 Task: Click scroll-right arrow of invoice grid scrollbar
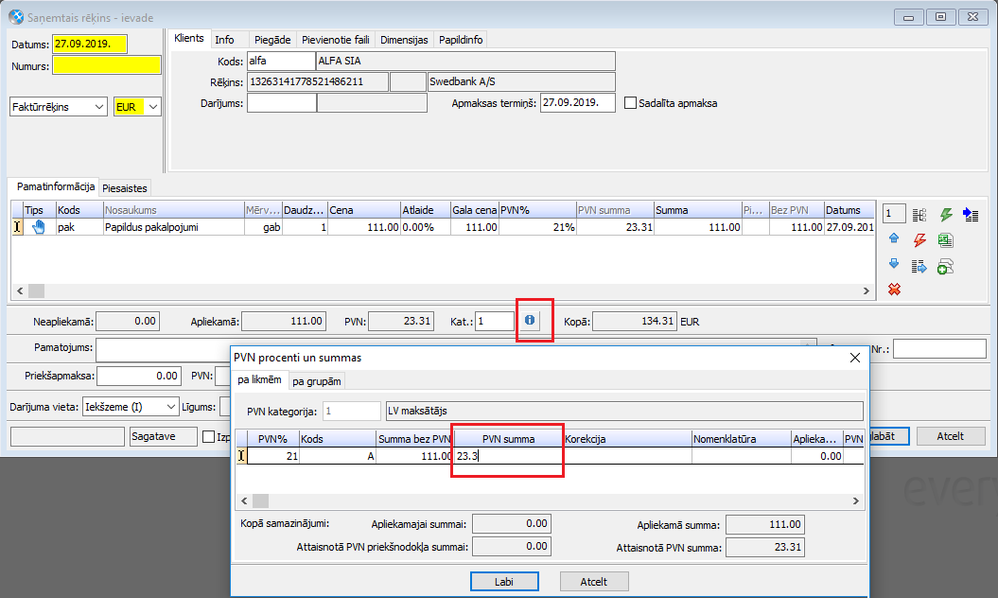pos(866,291)
